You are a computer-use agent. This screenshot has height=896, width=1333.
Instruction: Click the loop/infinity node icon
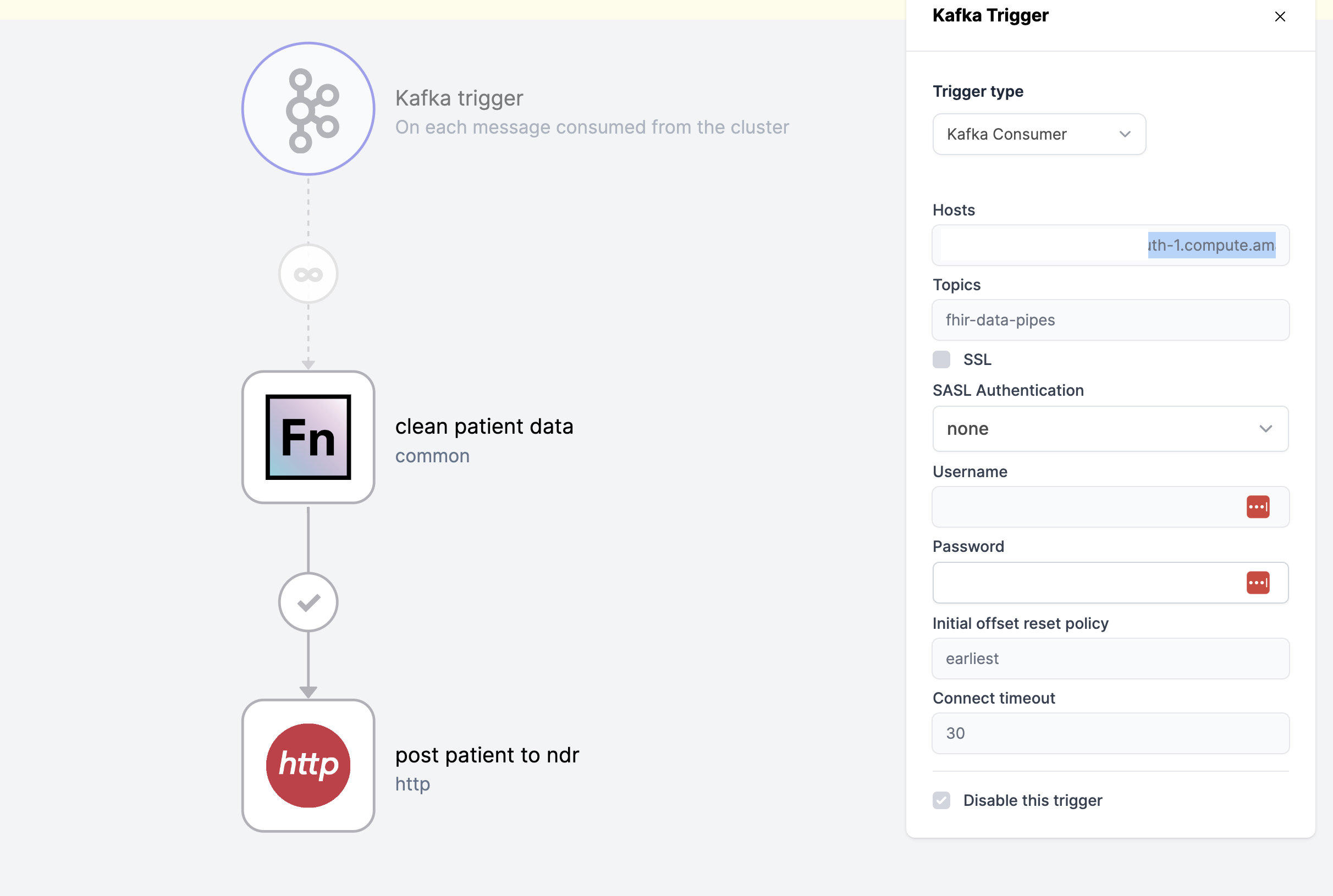click(x=309, y=274)
